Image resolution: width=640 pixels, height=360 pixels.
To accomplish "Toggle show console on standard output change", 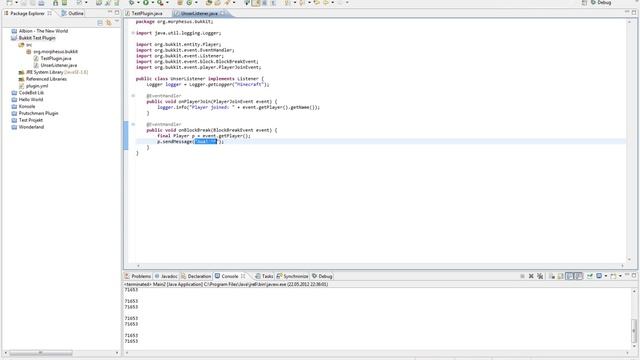I will (x=569, y=276).
